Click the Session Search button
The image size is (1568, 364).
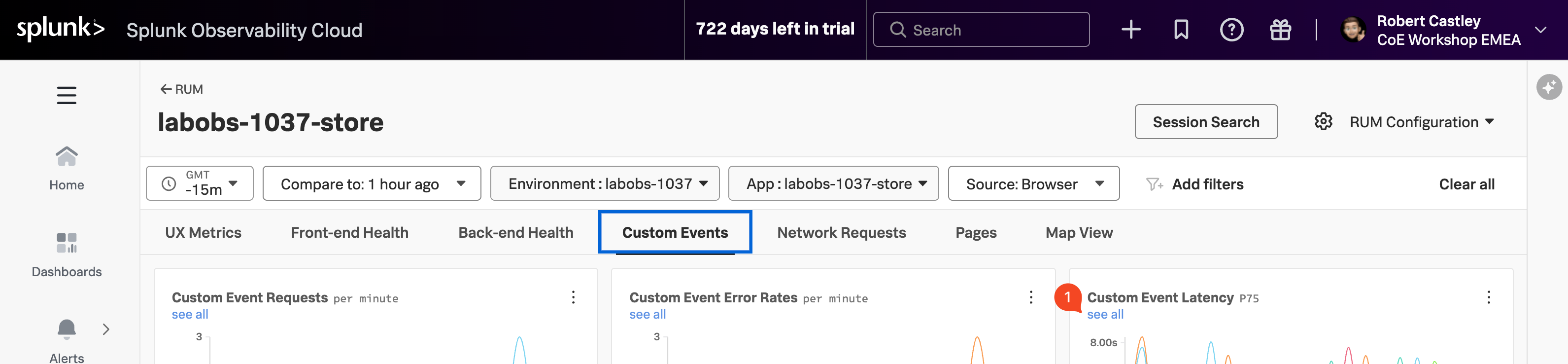click(1205, 122)
